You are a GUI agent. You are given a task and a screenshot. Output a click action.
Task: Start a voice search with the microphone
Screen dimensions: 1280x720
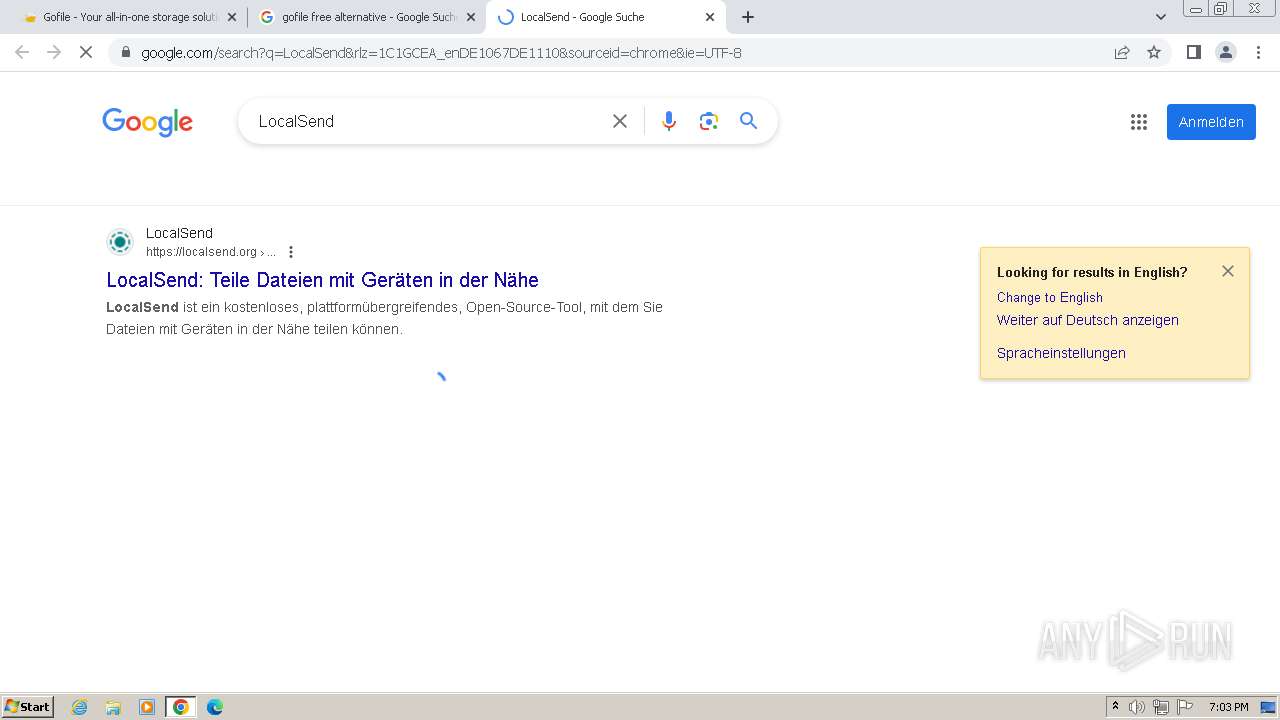click(x=669, y=121)
